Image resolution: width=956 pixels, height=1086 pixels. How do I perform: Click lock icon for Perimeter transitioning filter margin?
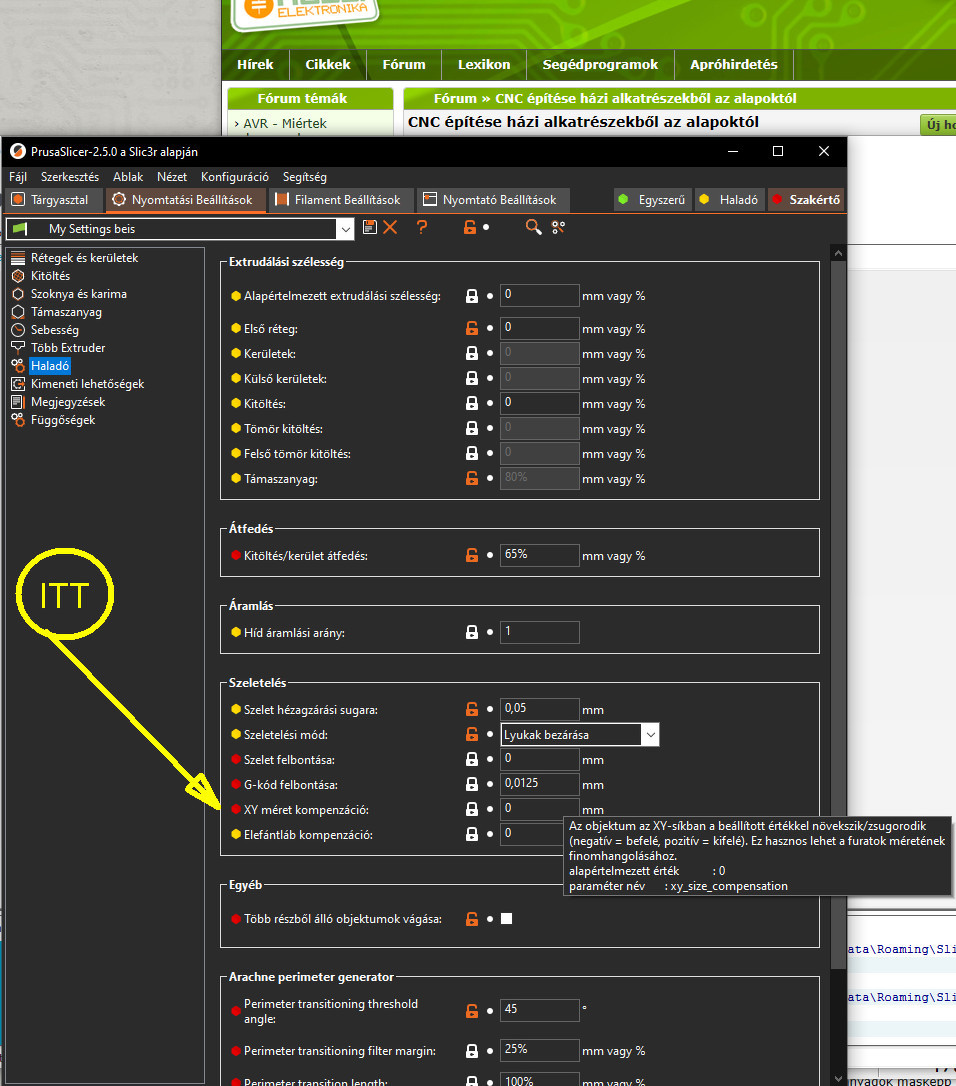pyautogui.click(x=472, y=1051)
